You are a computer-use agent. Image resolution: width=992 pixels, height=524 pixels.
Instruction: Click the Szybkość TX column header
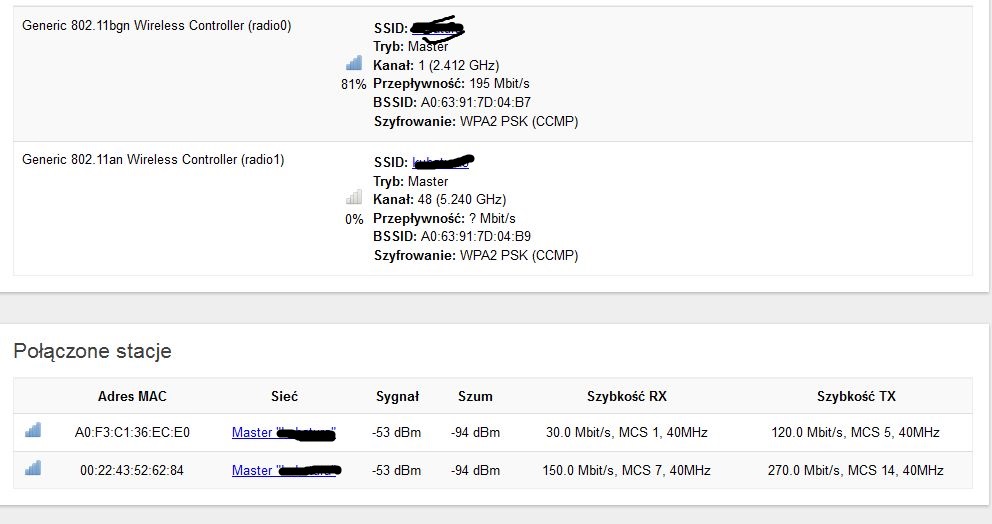(856, 396)
